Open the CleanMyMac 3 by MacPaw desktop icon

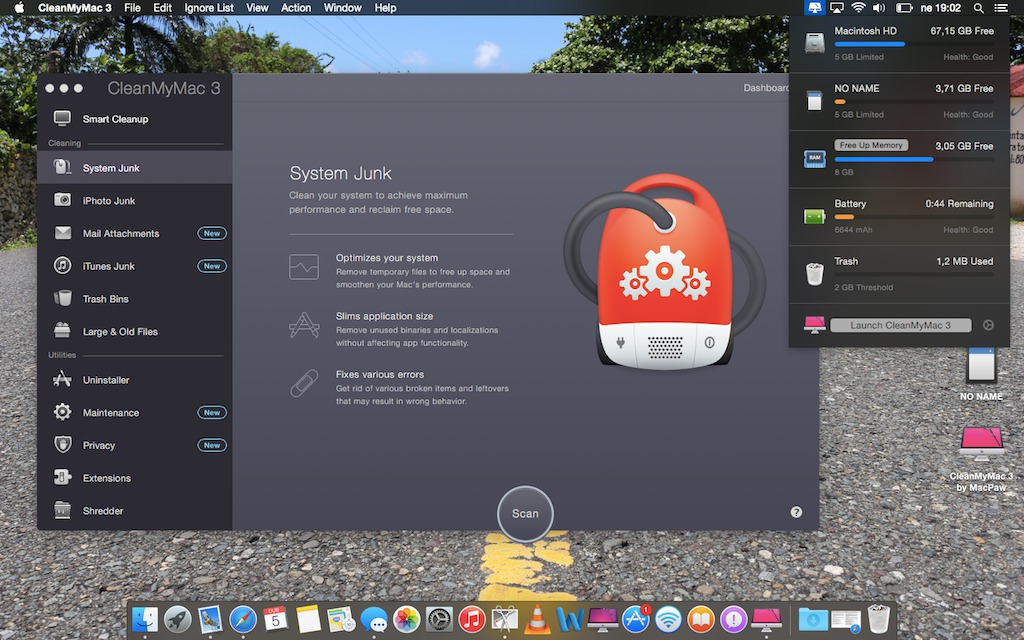point(981,457)
